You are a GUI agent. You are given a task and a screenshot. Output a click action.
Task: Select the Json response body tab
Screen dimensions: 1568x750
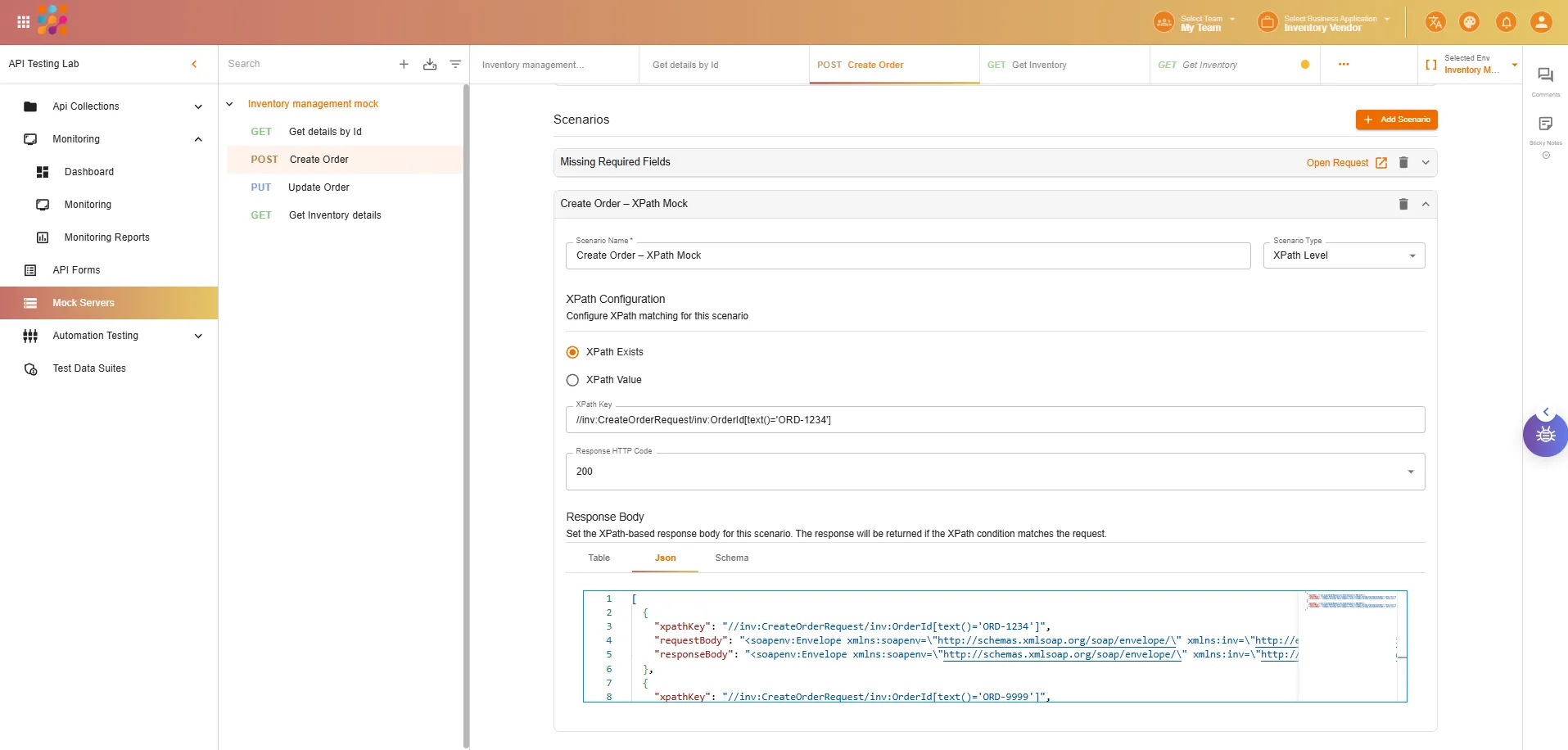(665, 558)
